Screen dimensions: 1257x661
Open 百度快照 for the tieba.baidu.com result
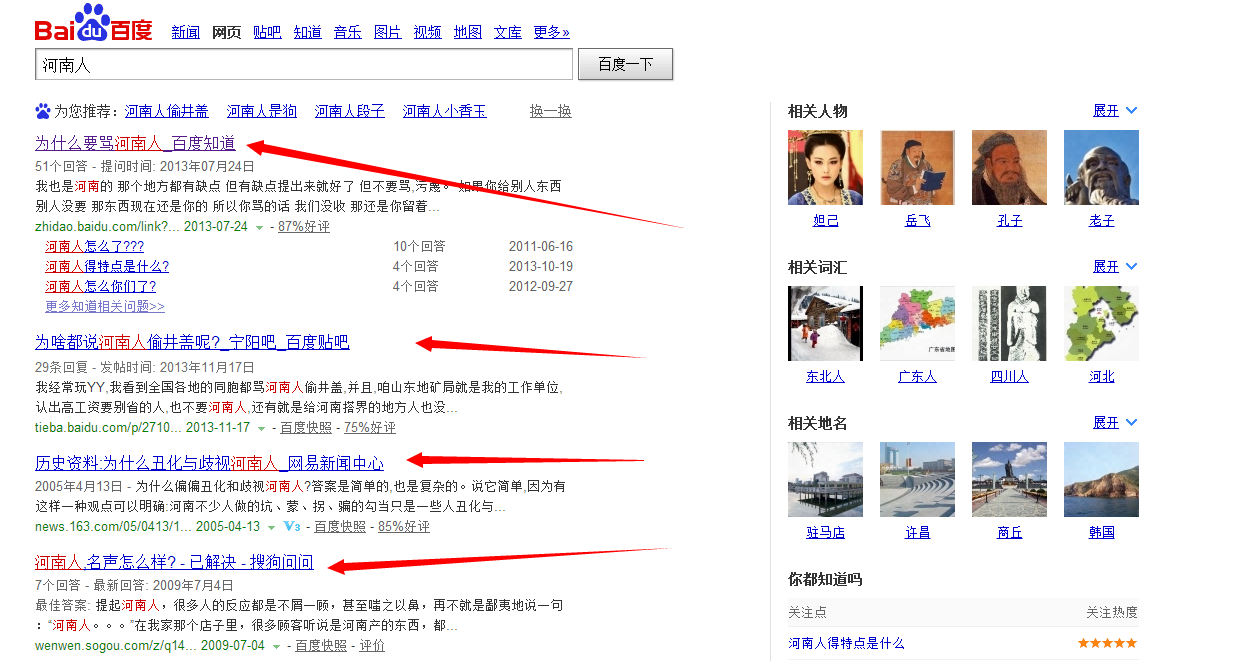306,427
